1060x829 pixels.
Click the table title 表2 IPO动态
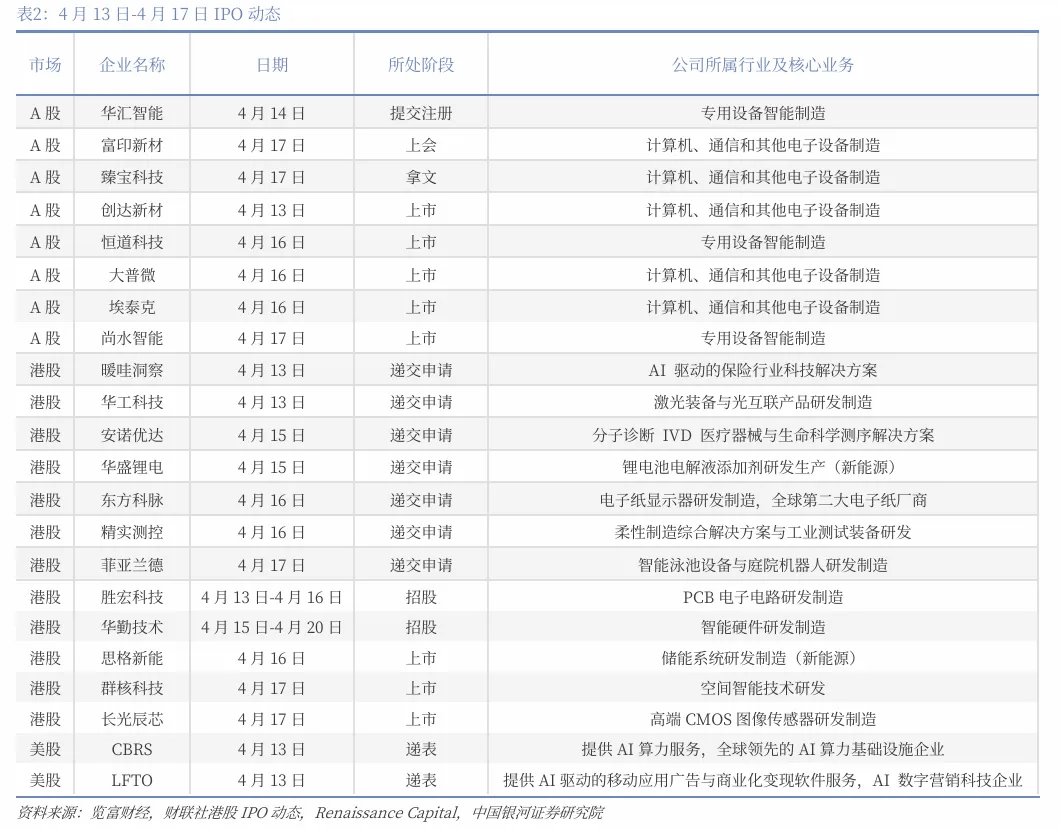[148, 14]
